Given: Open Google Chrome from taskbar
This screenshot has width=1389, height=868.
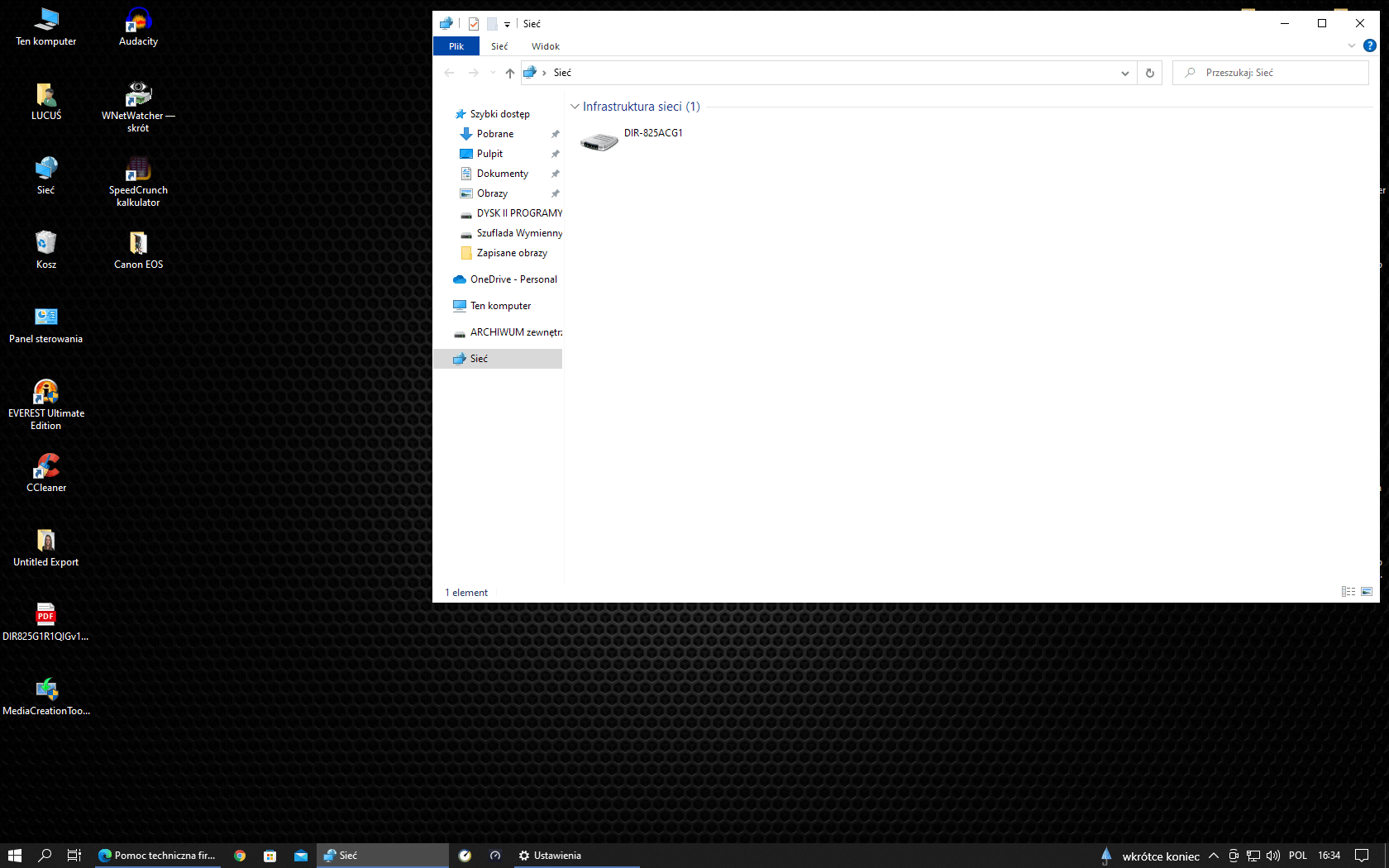Looking at the screenshot, I should point(240,856).
